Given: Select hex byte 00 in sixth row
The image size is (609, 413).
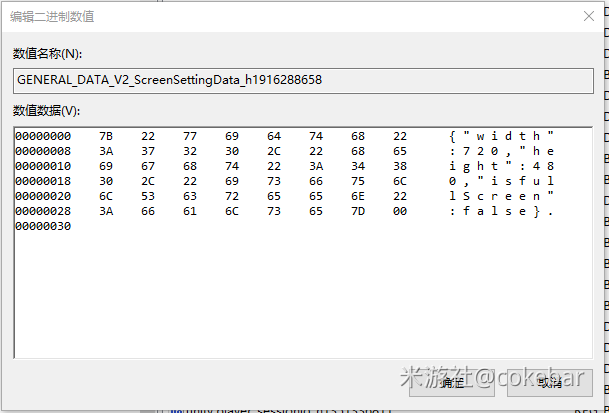Looking at the screenshot, I should pyautogui.click(x=400, y=211).
